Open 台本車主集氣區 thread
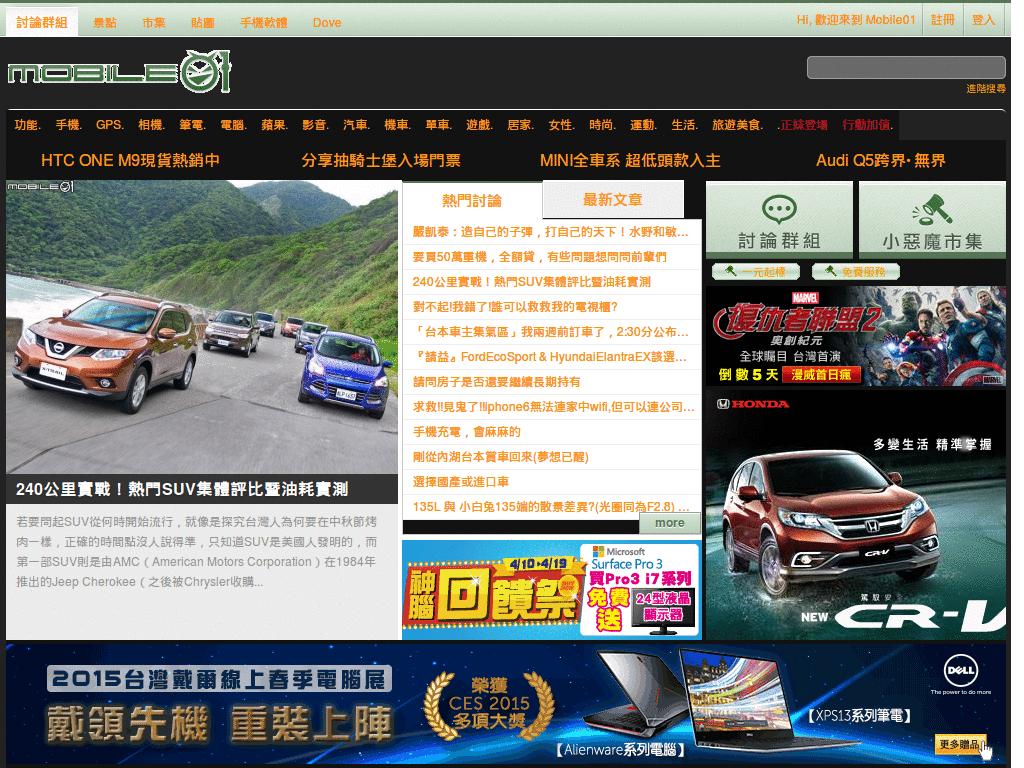This screenshot has width=1024, height=768. [551, 332]
